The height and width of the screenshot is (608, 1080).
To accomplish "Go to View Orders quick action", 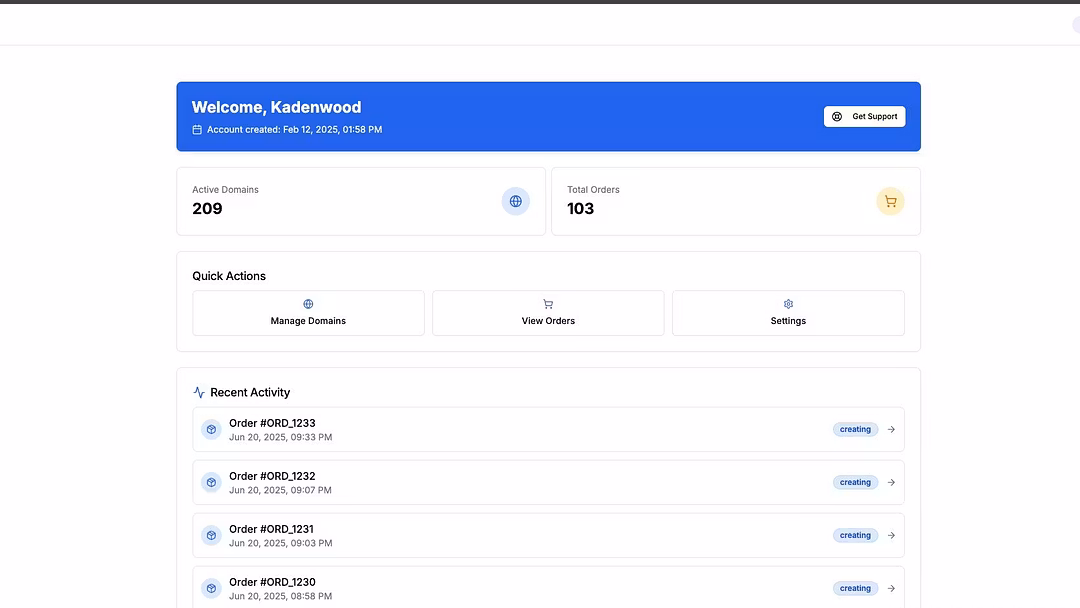I will tap(548, 313).
